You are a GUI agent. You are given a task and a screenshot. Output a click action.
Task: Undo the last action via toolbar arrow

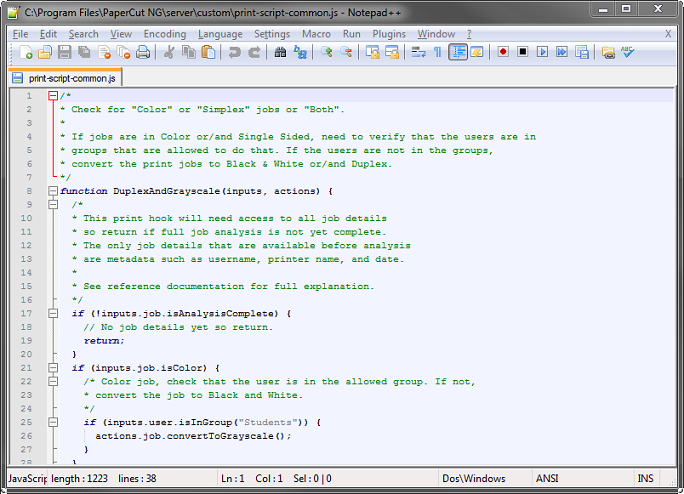coord(234,52)
